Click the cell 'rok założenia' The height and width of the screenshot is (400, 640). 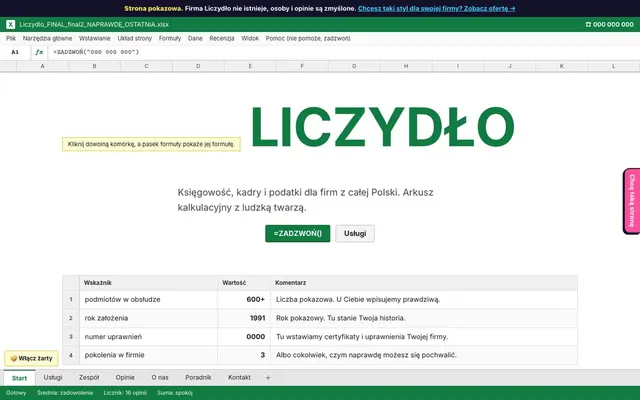(x=148, y=318)
